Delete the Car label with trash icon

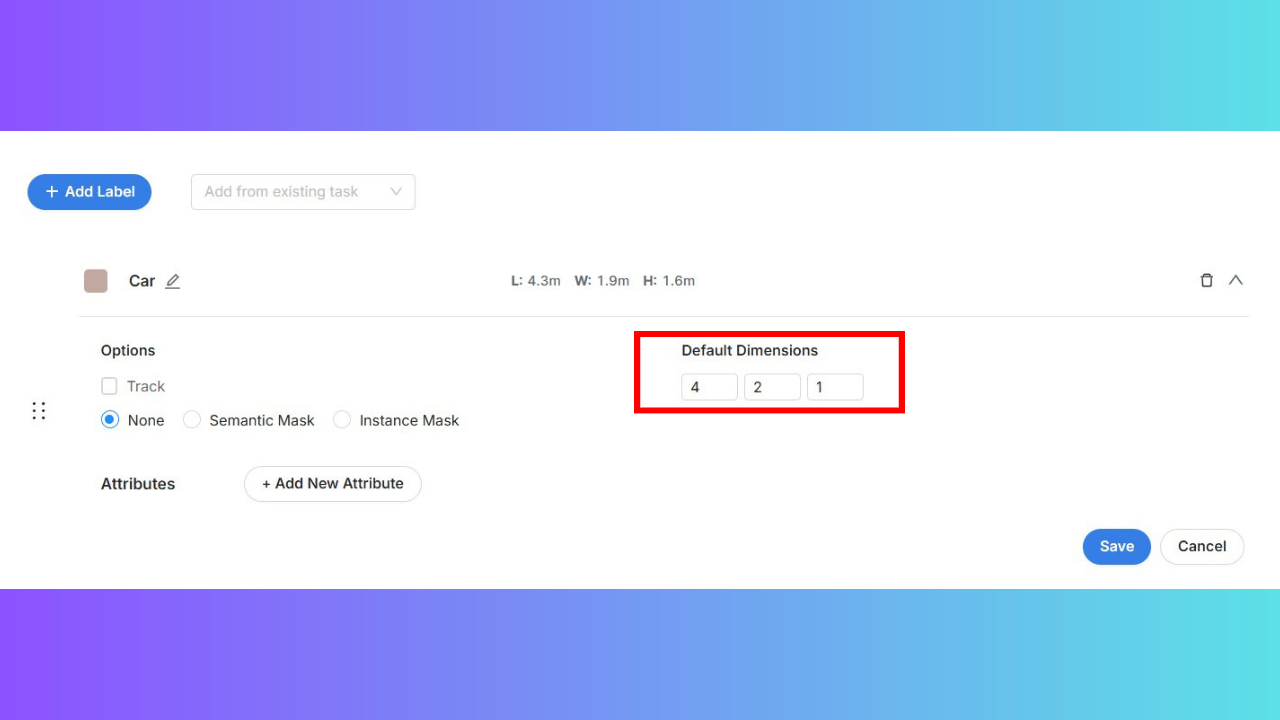tap(1206, 281)
